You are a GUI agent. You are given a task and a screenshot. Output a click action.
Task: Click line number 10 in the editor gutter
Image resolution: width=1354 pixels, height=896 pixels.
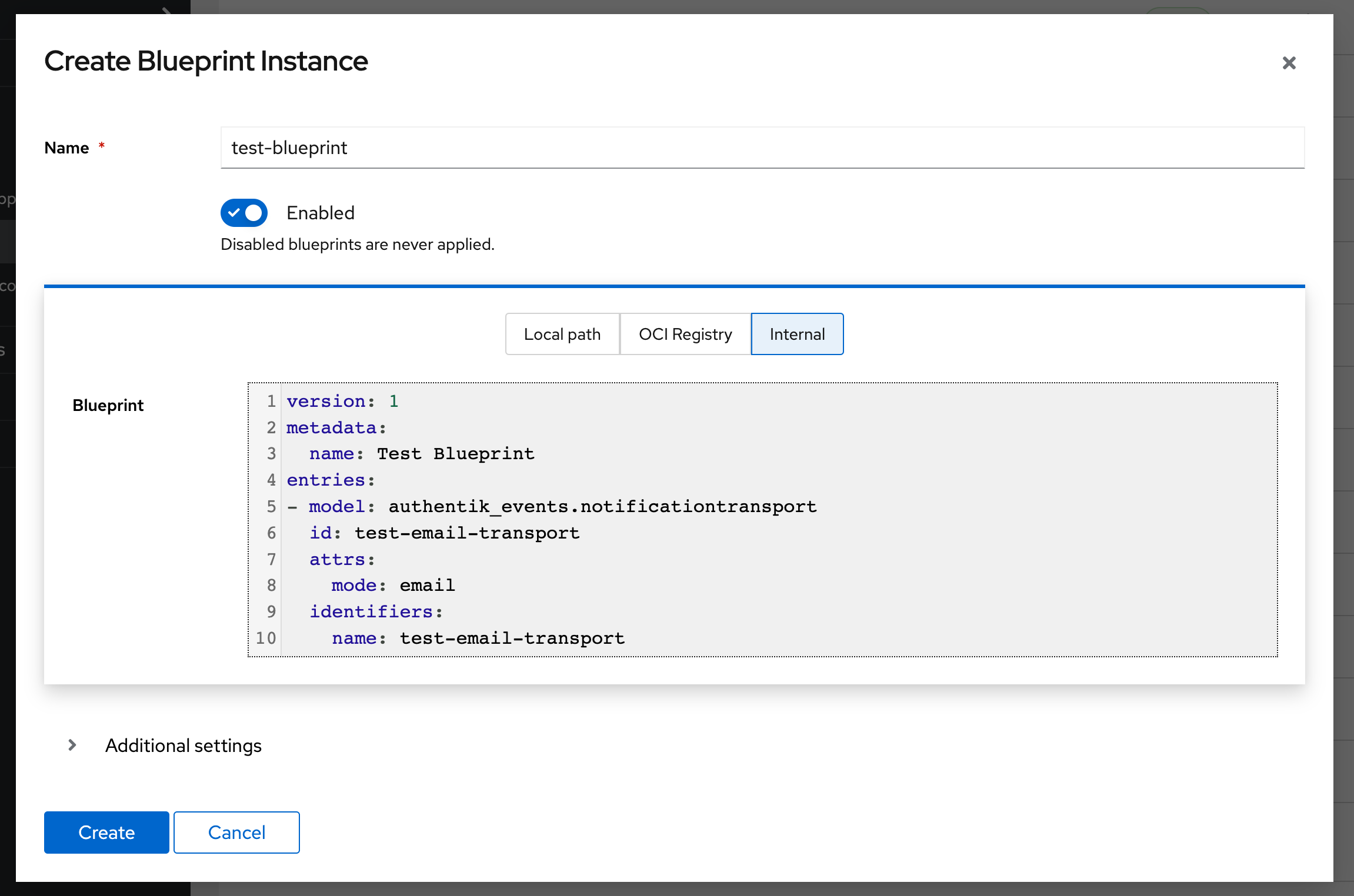tap(266, 638)
